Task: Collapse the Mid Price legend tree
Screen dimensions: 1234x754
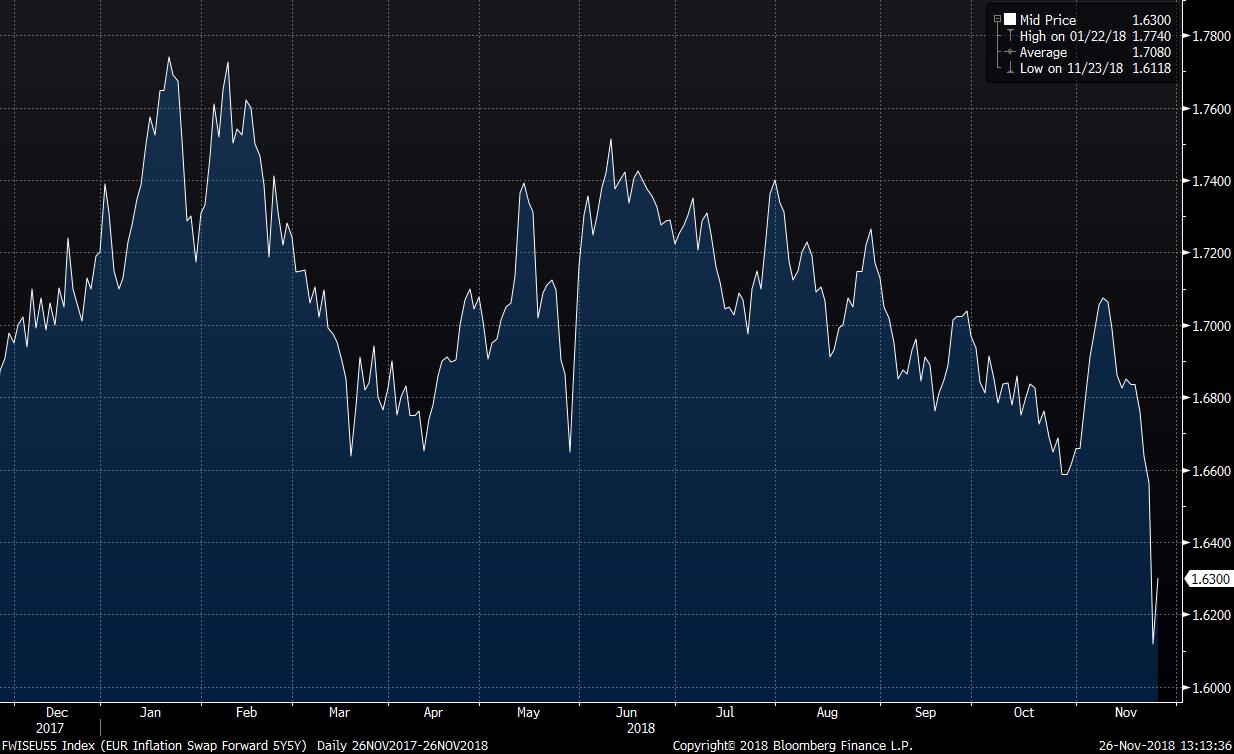Action: [997, 19]
